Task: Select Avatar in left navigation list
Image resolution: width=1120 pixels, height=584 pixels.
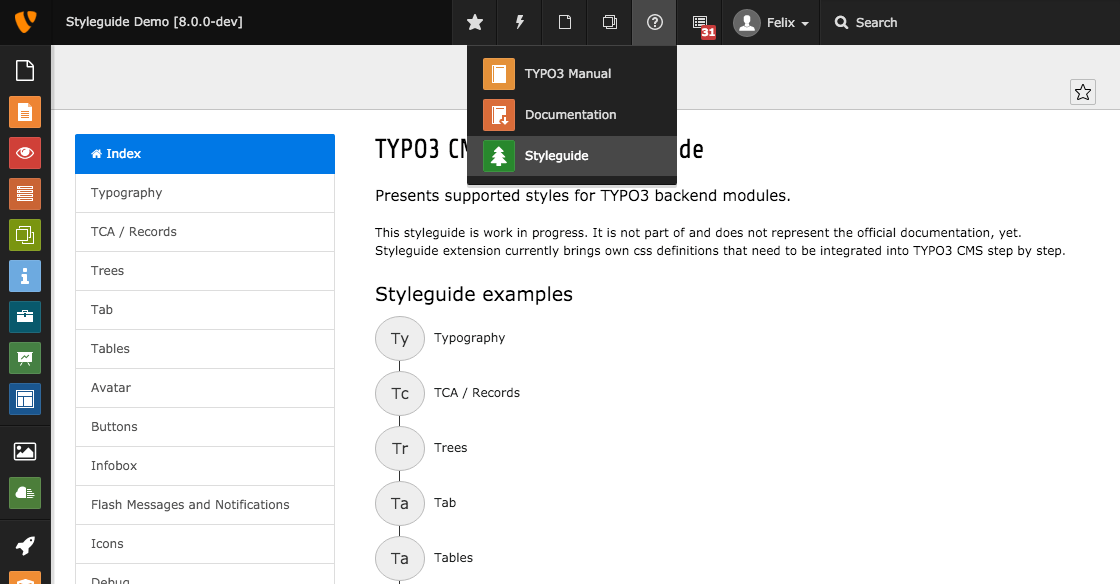Action: tap(205, 388)
